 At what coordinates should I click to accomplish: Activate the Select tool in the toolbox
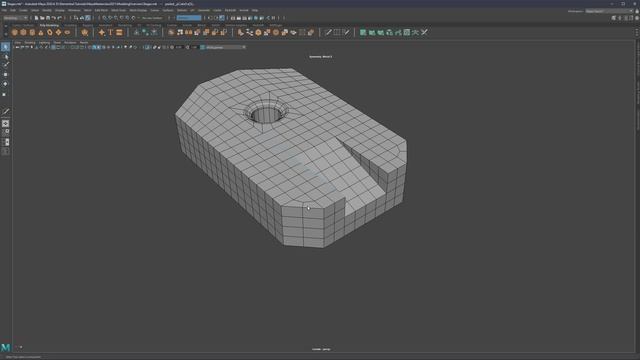[x=5, y=47]
